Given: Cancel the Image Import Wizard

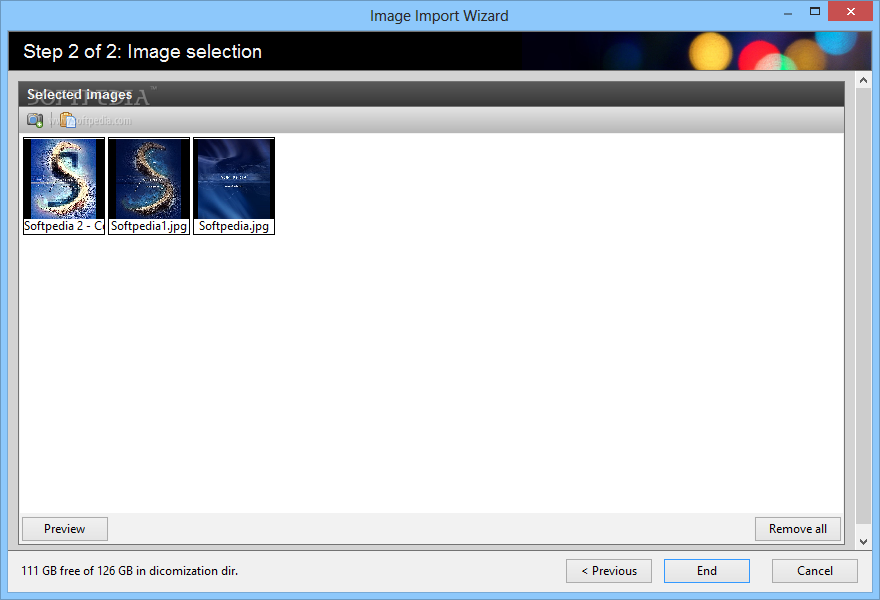Looking at the screenshot, I should click(814, 571).
